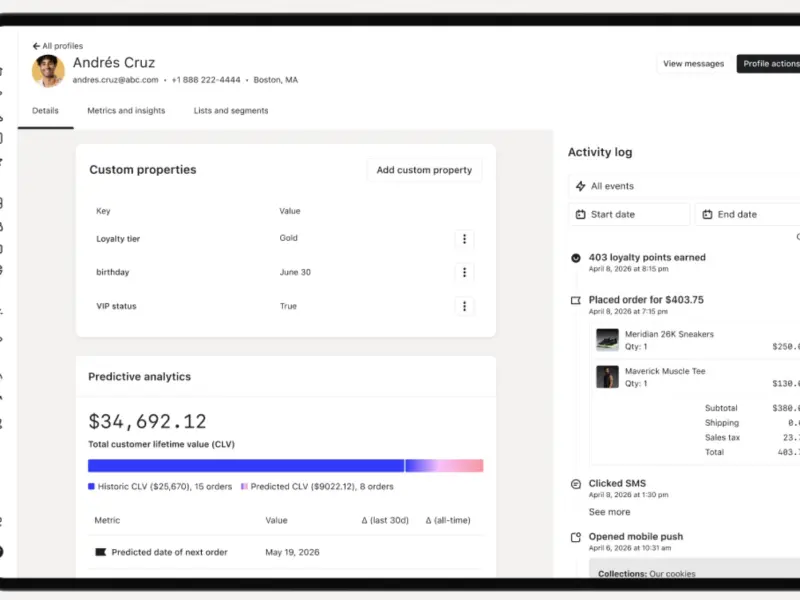
Task: Expand See more under Clicked SMS
Action: [609, 512]
